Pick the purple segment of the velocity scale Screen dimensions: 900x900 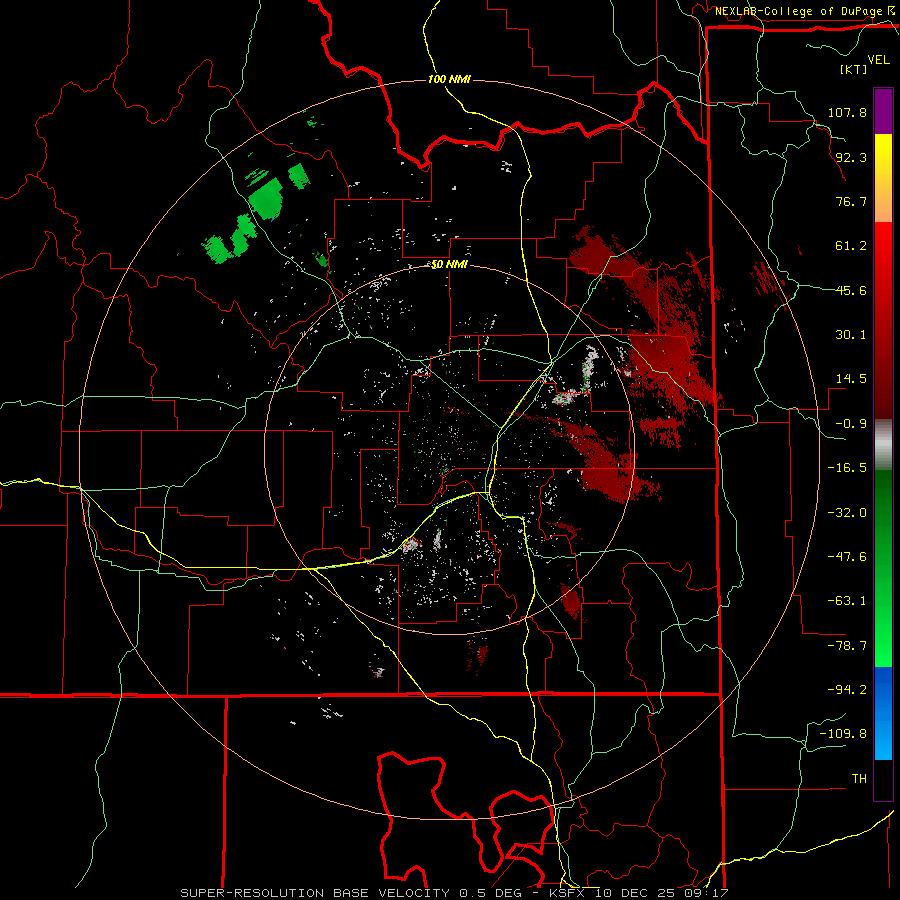[x=883, y=111]
